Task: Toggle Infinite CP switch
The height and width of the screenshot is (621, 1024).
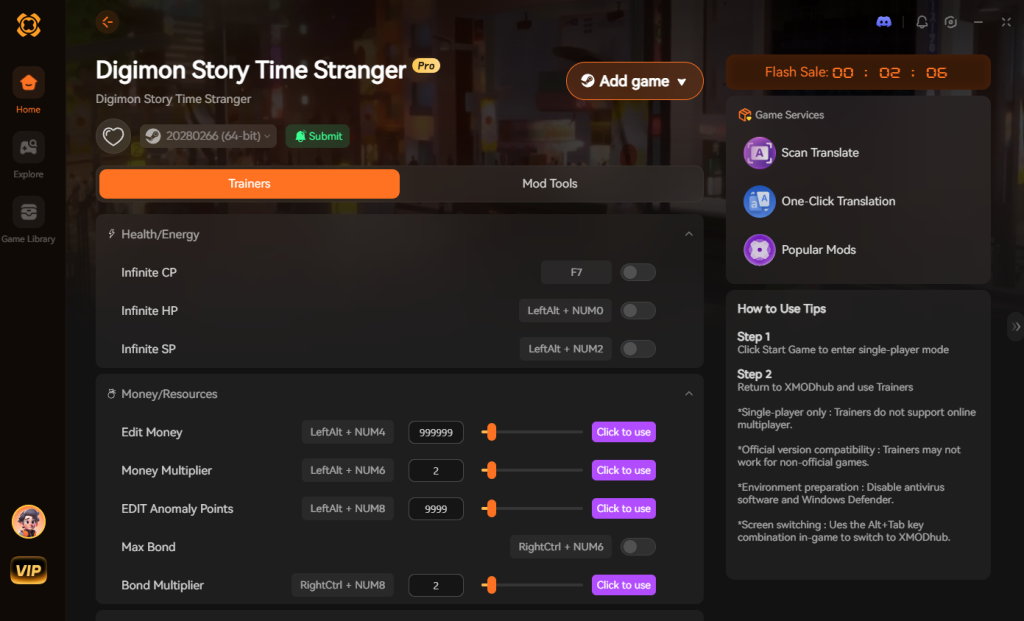Action: (637, 272)
